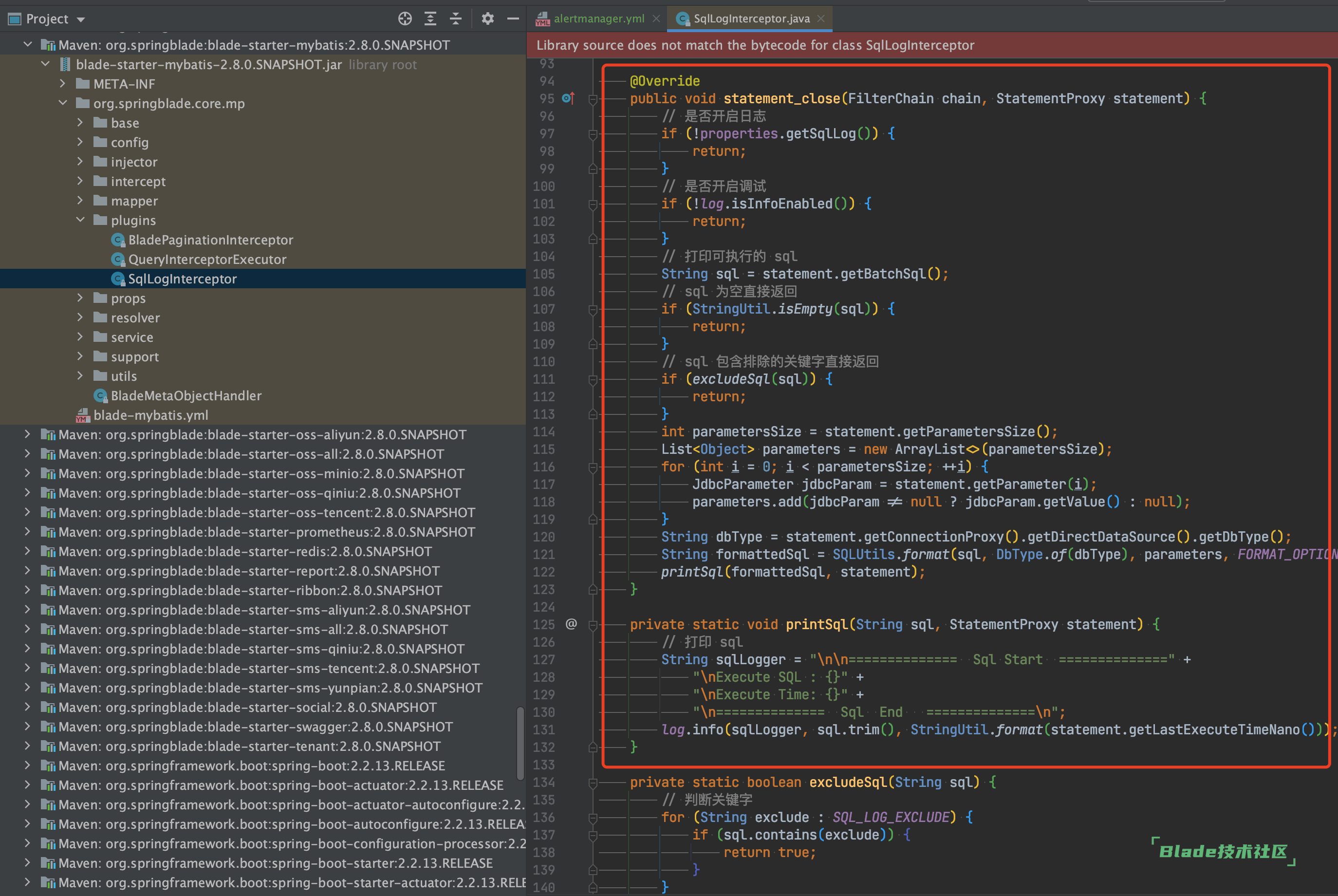
Task: Select the spring-boot-starter:2.2.13.RELEASE library row
Action: 263,863
